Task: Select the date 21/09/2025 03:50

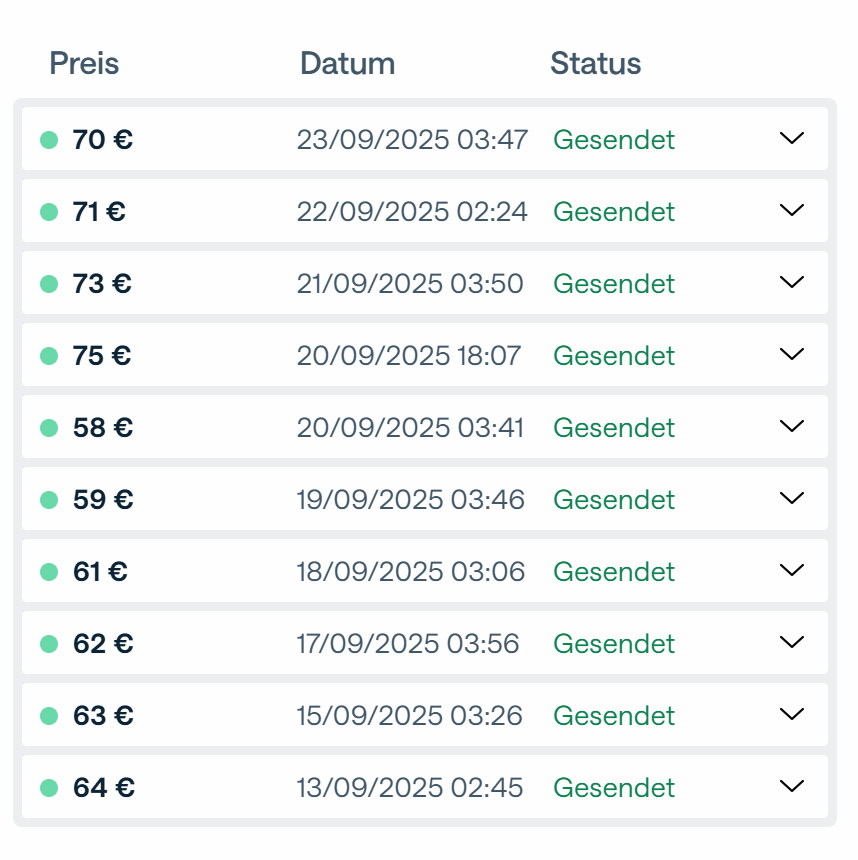Action: coord(410,284)
